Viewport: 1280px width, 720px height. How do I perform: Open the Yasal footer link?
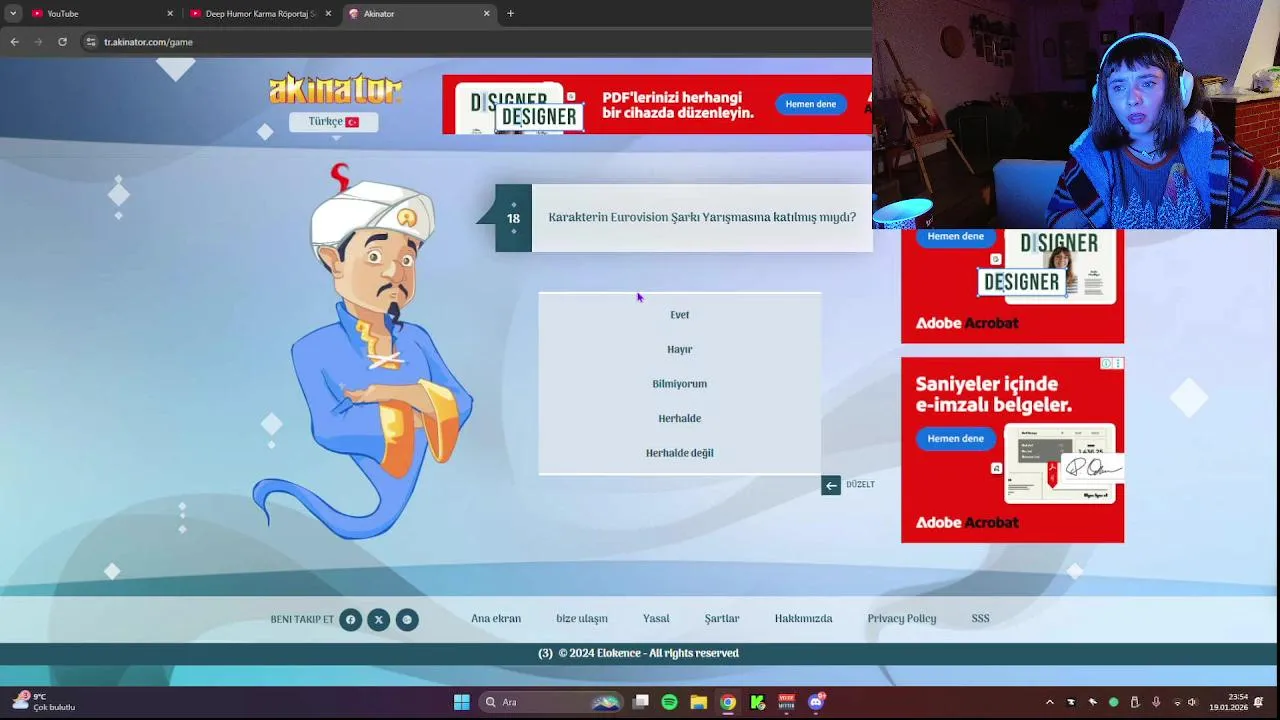[656, 619]
